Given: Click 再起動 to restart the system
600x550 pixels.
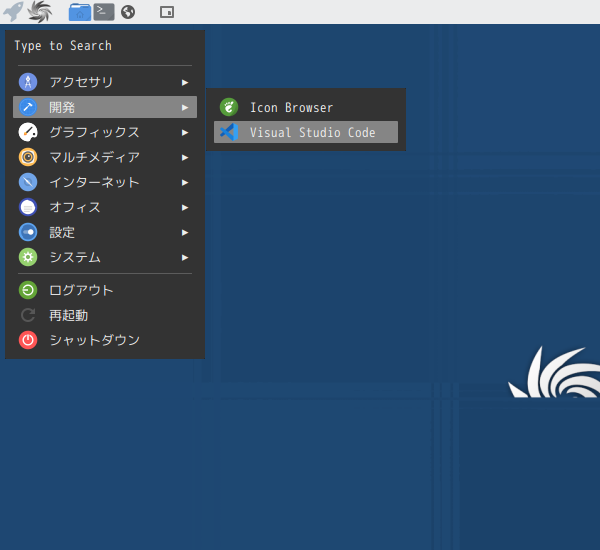Looking at the screenshot, I should [x=68, y=315].
